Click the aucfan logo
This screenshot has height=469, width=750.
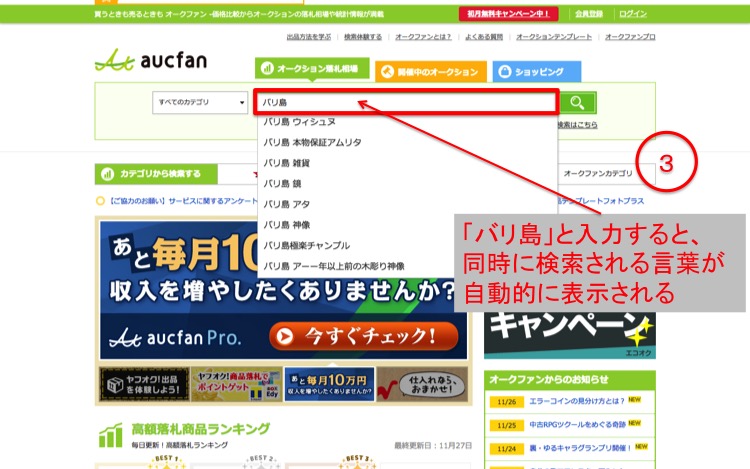point(151,60)
